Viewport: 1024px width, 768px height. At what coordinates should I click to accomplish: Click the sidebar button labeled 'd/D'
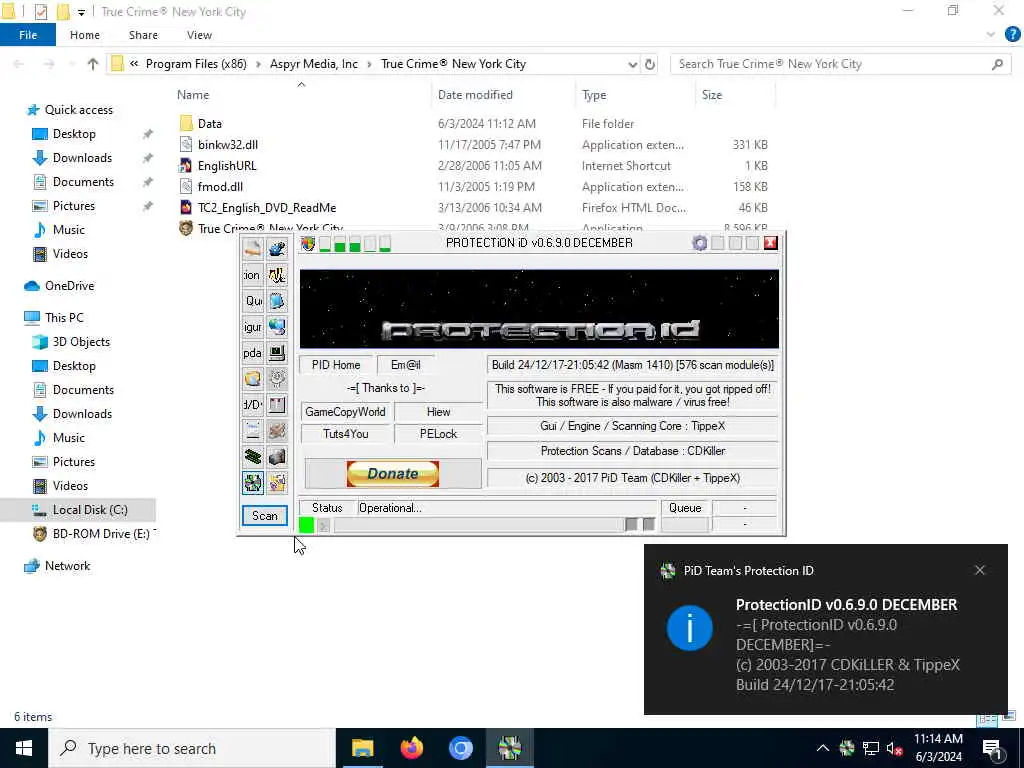253,405
